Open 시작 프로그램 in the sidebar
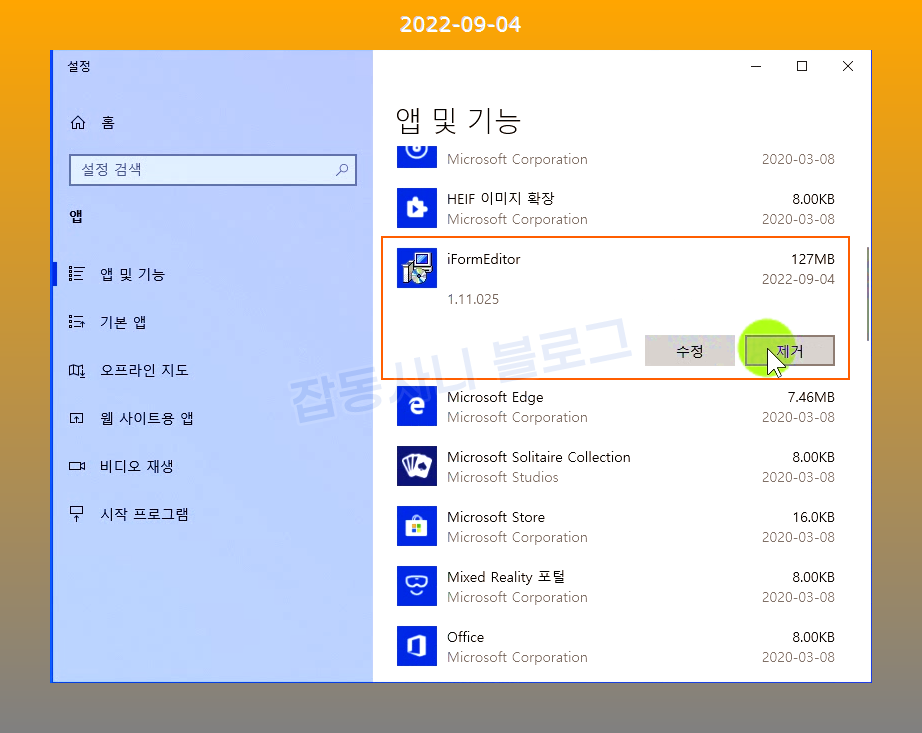This screenshot has height=733, width=922. coord(144,514)
